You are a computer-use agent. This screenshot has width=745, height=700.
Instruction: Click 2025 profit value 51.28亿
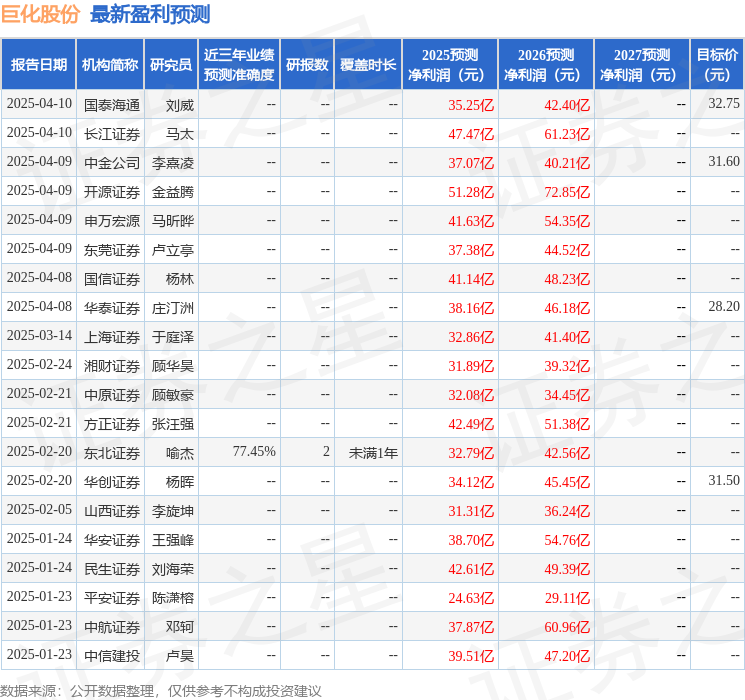pyautogui.click(x=471, y=192)
